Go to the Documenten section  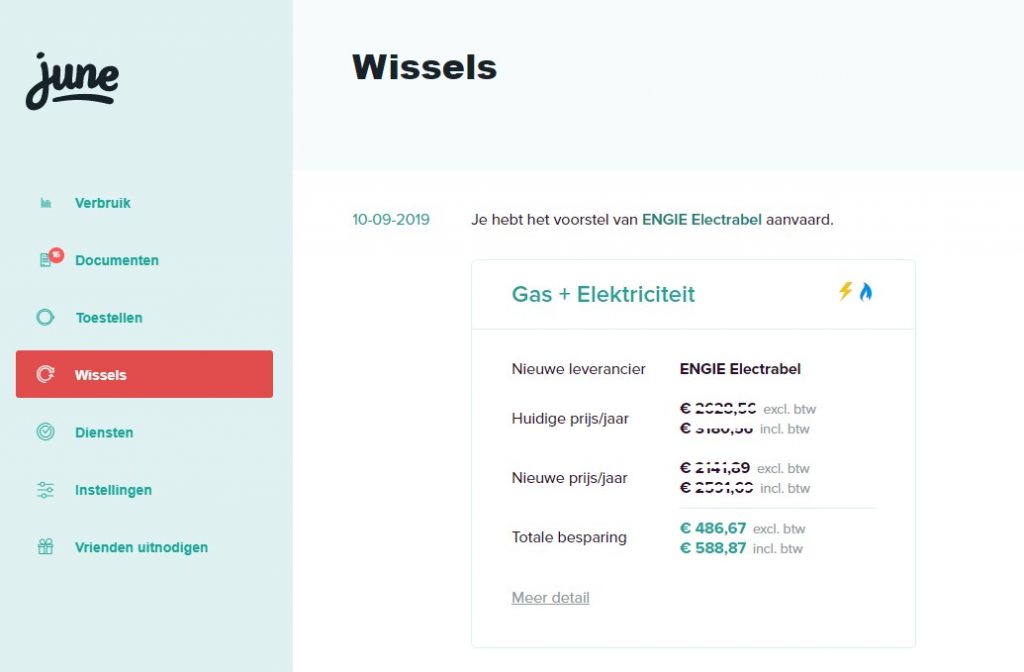117,260
